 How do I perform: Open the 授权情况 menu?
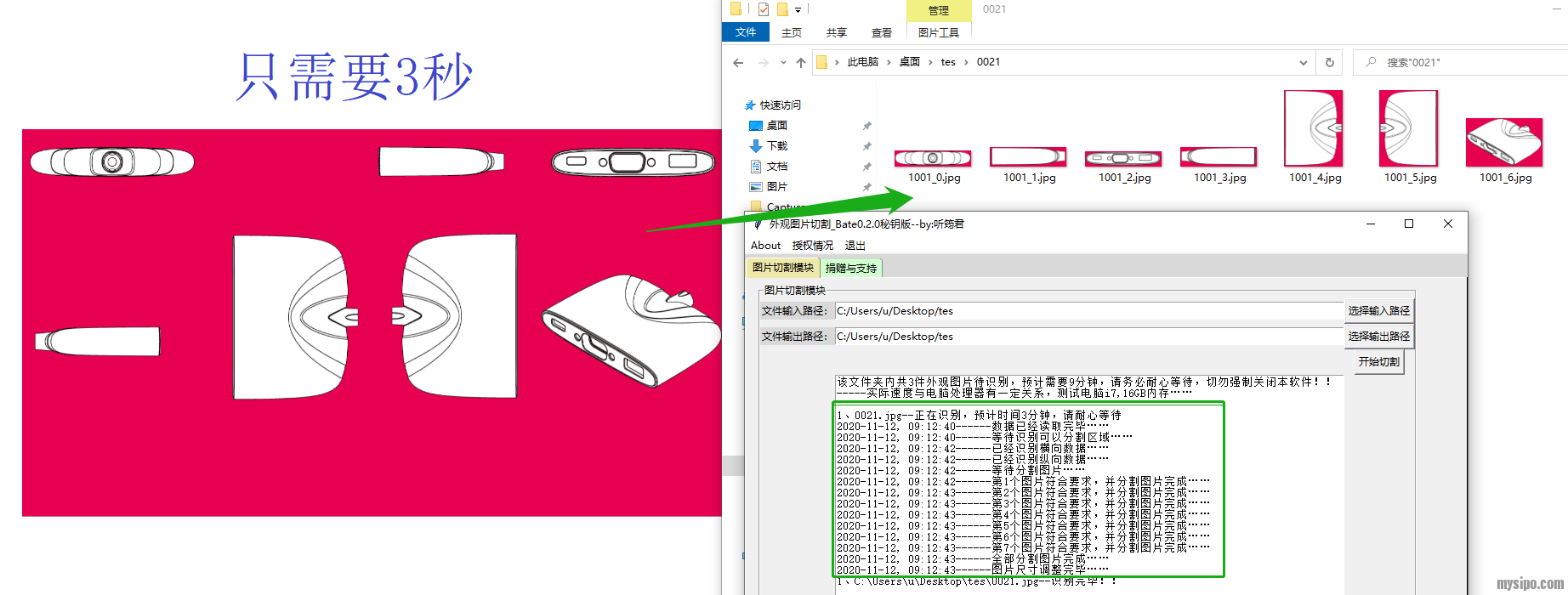(x=812, y=246)
